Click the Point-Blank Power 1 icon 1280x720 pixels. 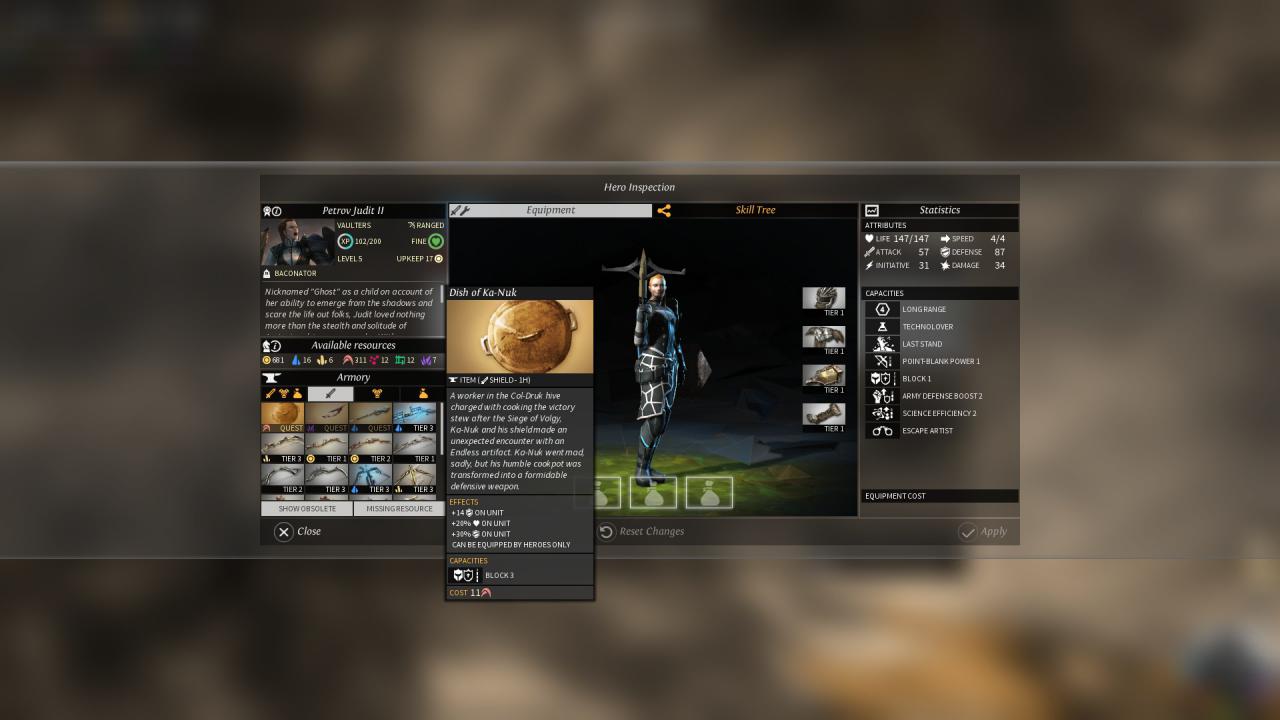(882, 361)
